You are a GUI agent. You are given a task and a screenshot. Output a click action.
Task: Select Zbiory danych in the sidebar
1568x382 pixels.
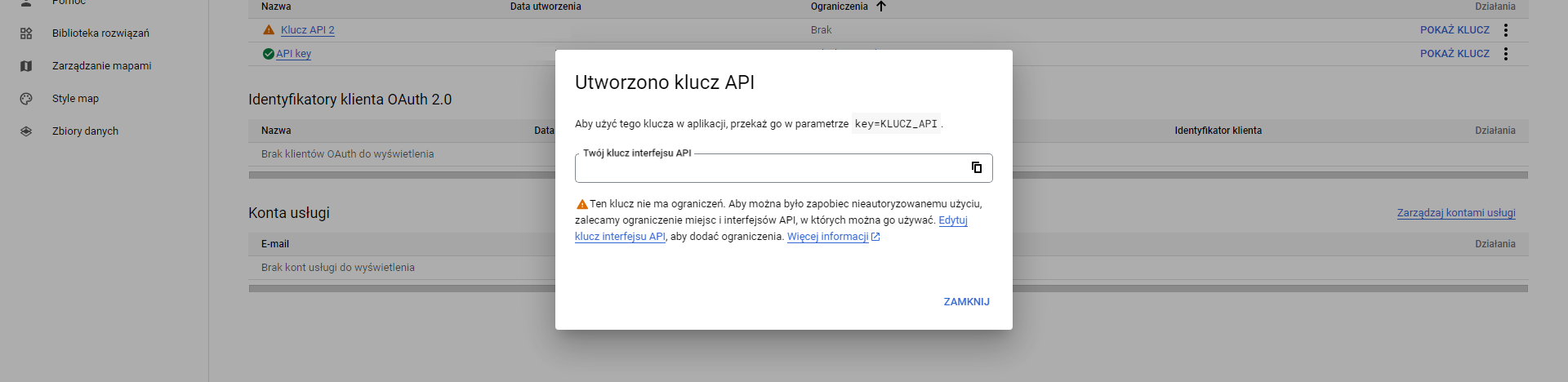click(85, 131)
